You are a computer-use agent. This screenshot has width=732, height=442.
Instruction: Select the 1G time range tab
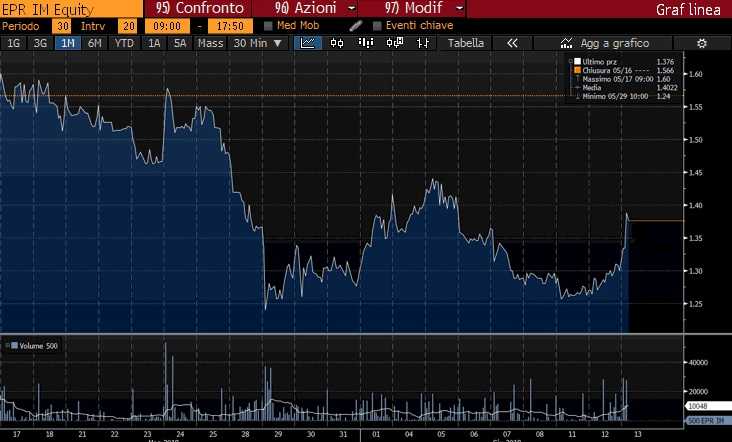click(14, 43)
